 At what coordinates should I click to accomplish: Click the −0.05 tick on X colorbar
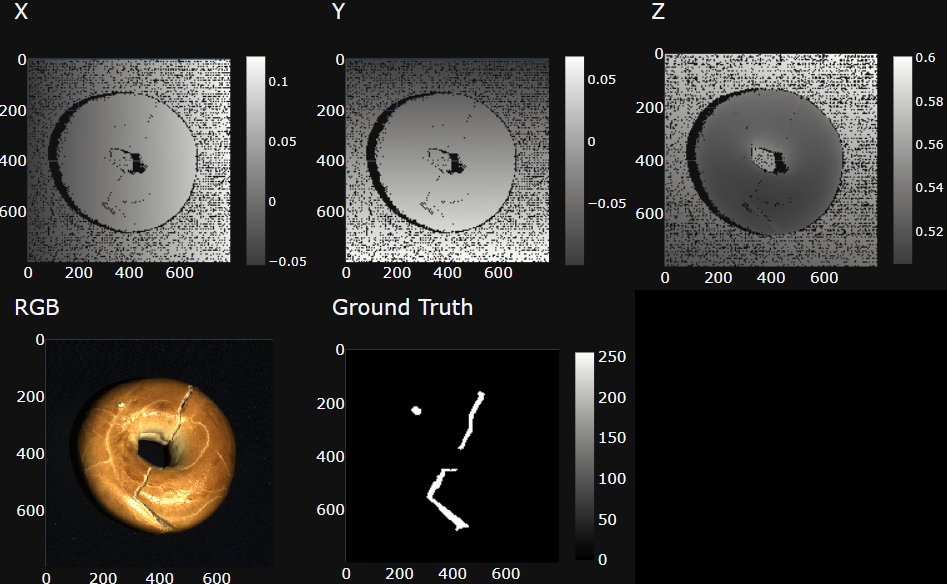coord(287,262)
